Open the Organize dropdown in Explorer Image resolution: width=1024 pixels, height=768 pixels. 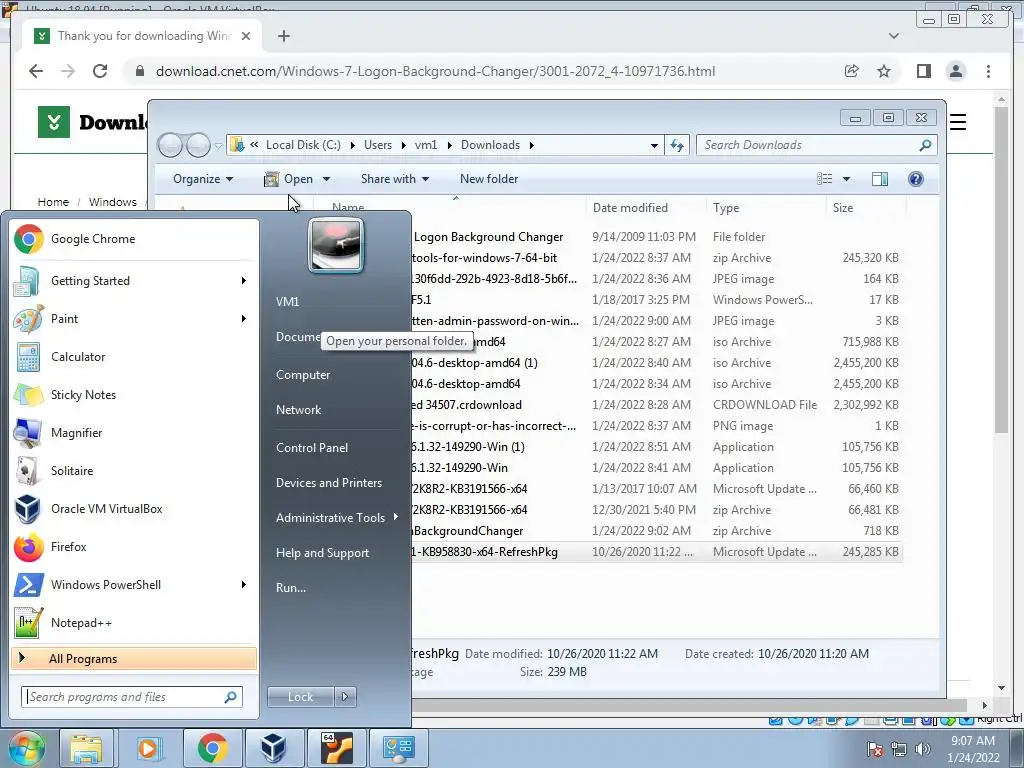(202, 179)
